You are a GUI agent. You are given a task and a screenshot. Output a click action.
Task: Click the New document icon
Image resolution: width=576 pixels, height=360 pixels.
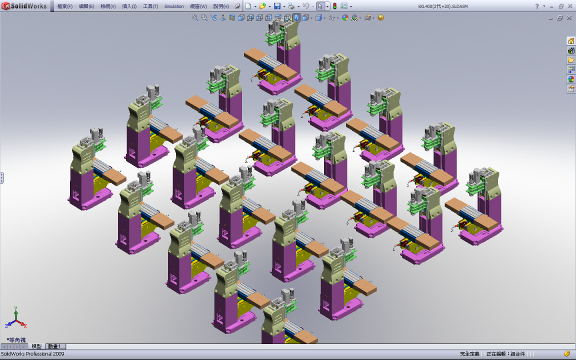click(248, 6)
